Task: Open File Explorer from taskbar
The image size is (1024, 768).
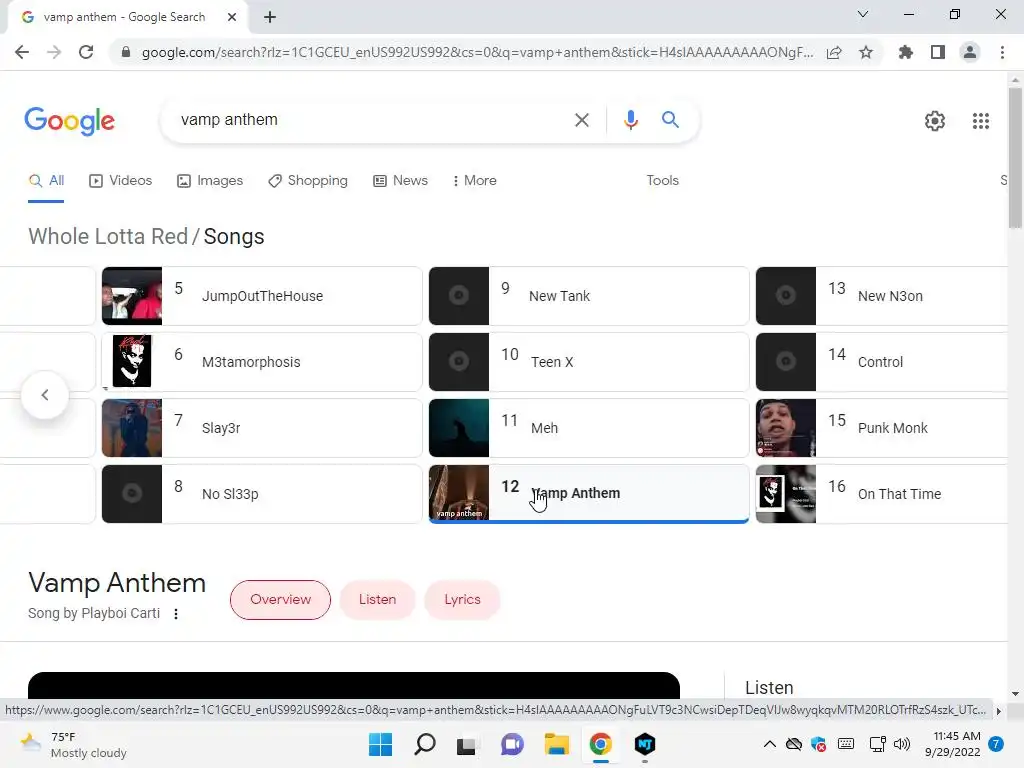Action: (556, 744)
